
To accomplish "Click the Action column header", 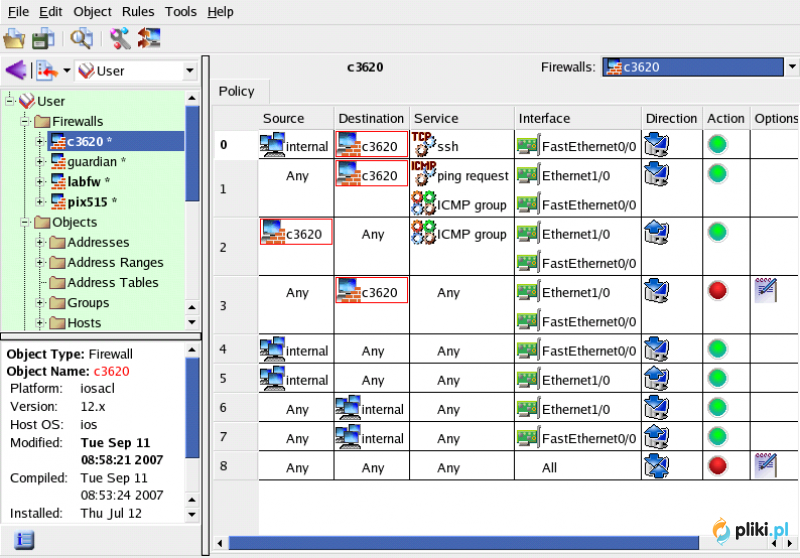I will click(x=726, y=118).
